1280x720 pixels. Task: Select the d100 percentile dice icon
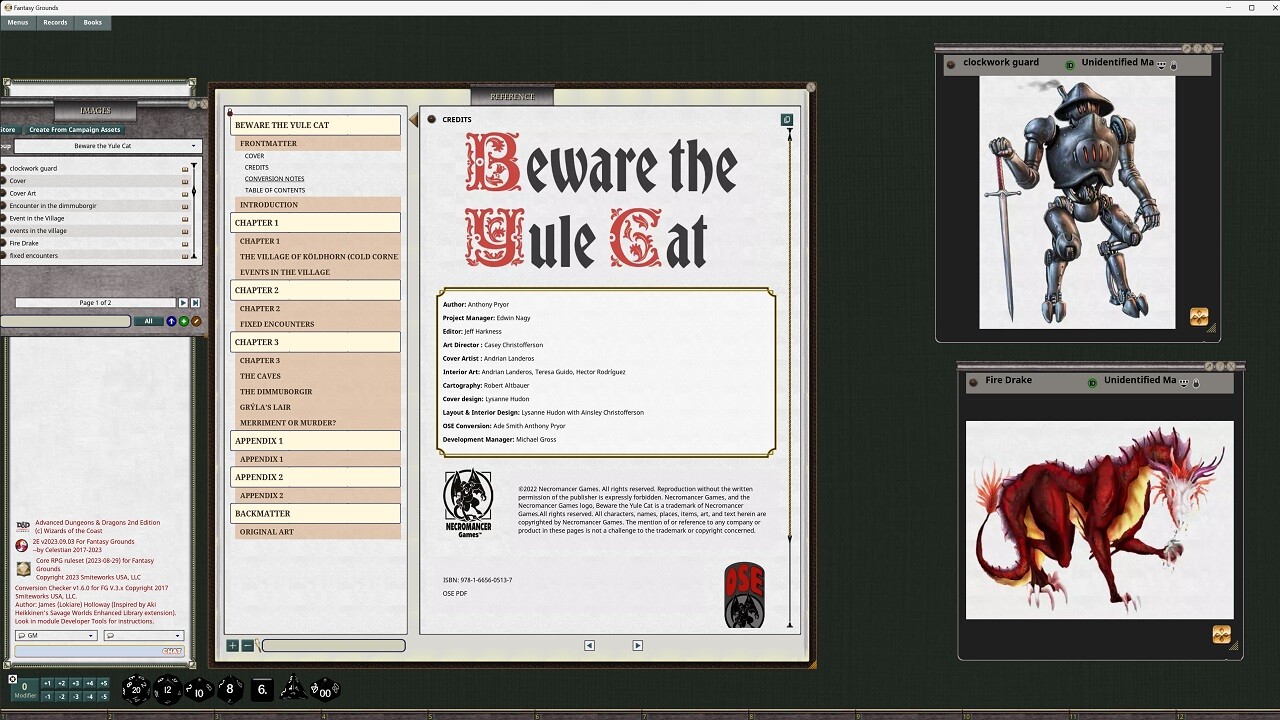pos(327,690)
